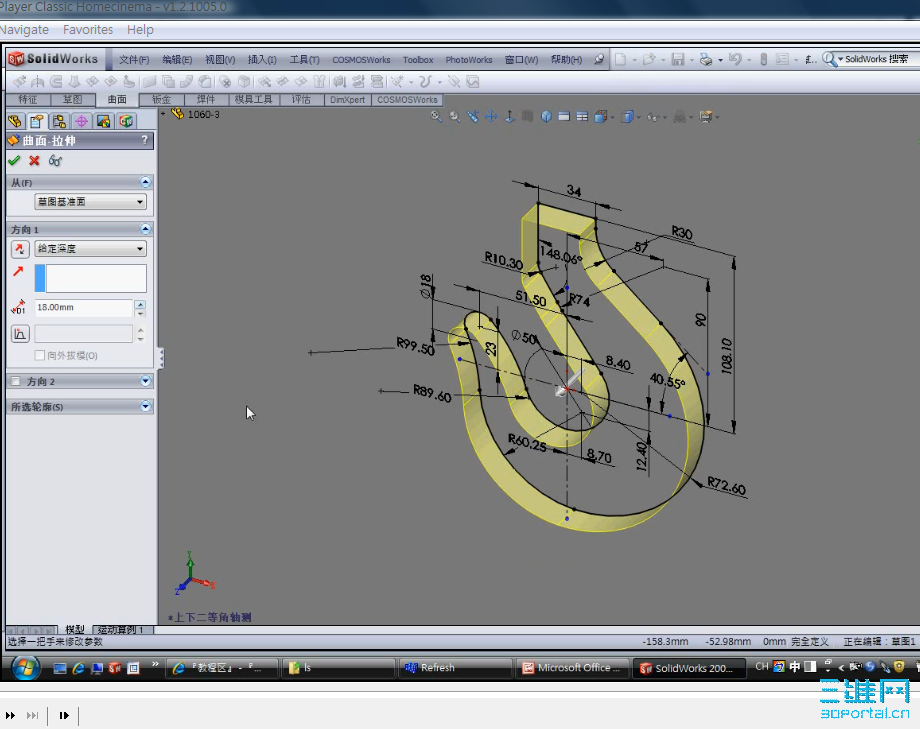Viewport: 920px width, 729px height.
Task: Increase depth with the up spinner arrow
Action: [x=140, y=303]
